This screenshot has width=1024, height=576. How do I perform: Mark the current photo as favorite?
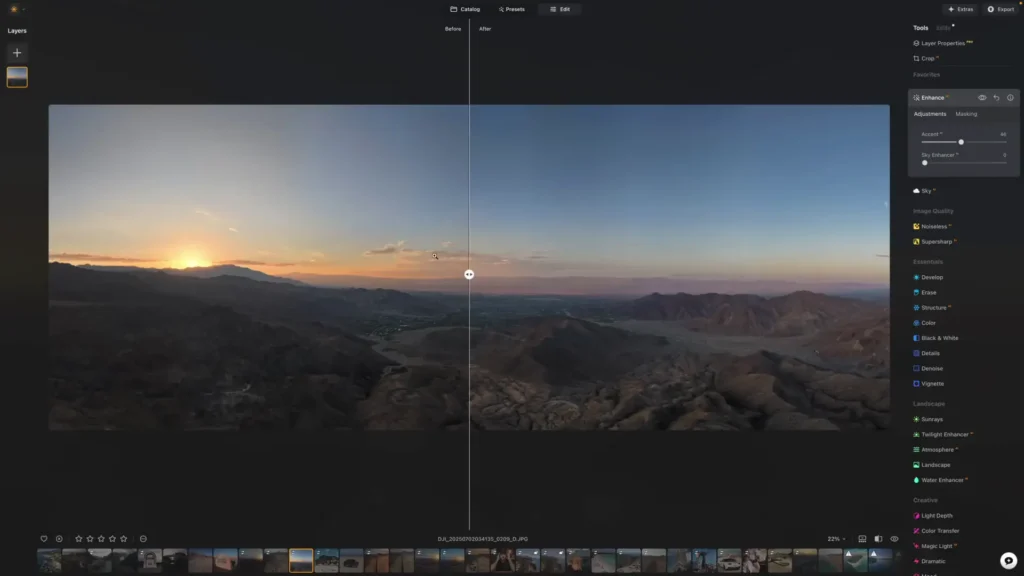[x=45, y=538]
